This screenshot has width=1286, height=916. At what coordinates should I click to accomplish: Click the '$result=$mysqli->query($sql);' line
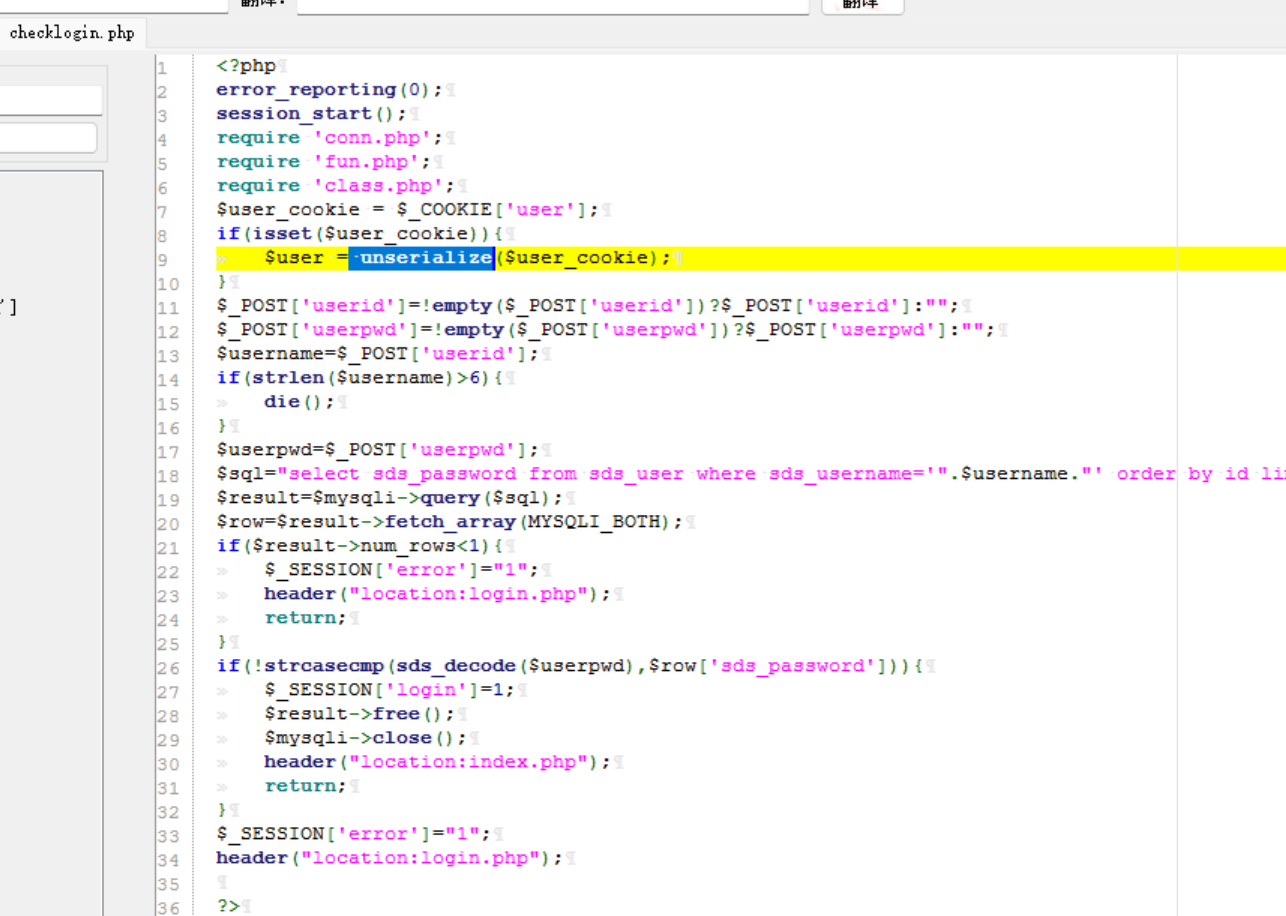pos(389,498)
